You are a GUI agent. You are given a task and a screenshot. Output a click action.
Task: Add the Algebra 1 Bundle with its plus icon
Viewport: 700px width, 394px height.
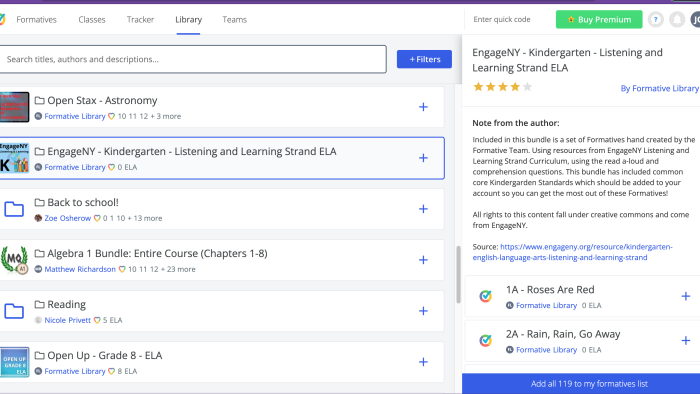point(423,260)
